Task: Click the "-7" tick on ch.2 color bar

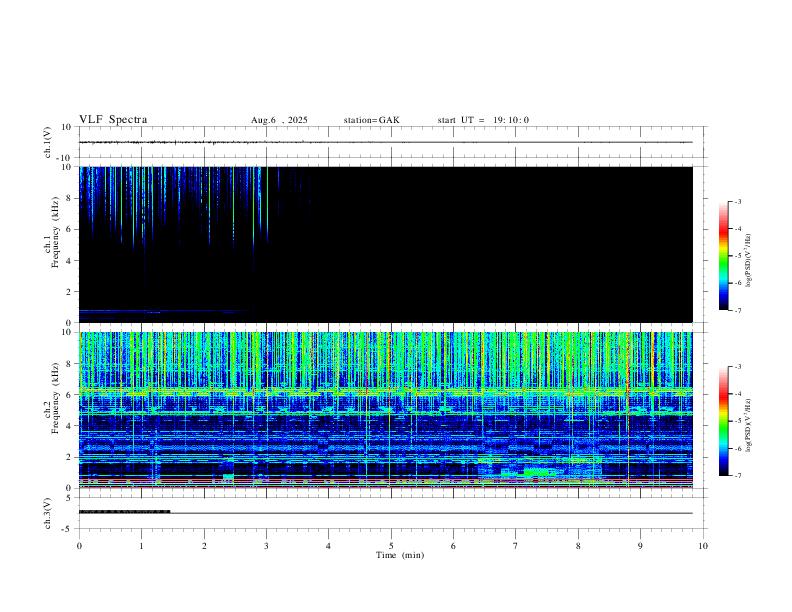Action: [737, 476]
